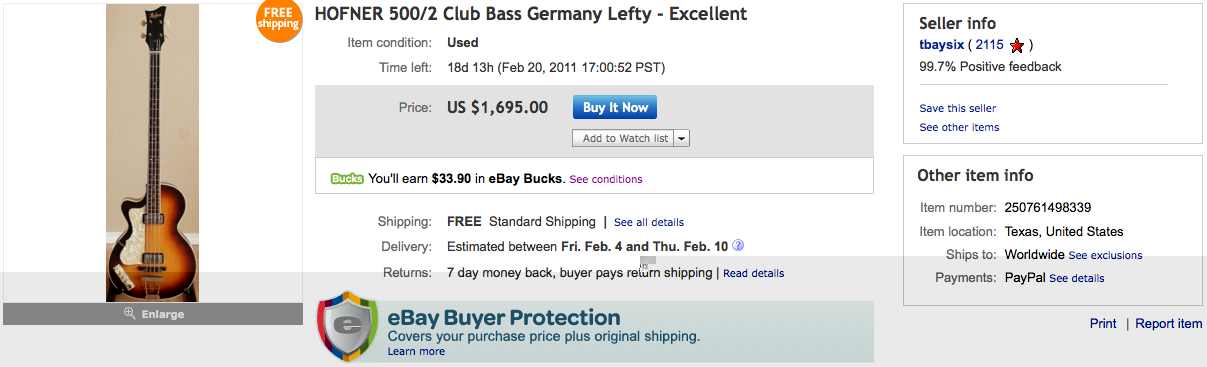Click Save this seller link

(958, 108)
